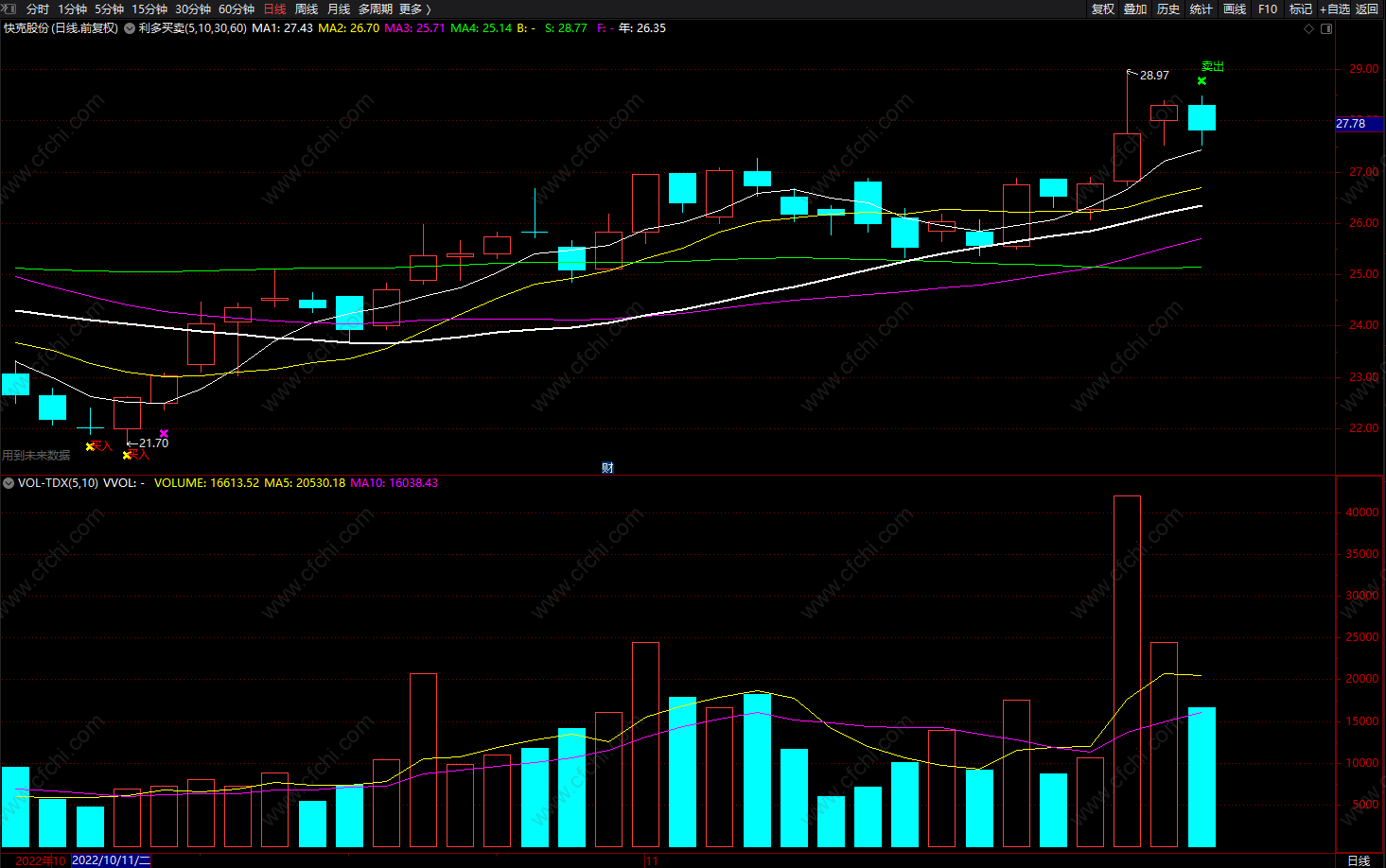Select the 30分钟 period tab
This screenshot has width=1386, height=868.
tap(193, 9)
